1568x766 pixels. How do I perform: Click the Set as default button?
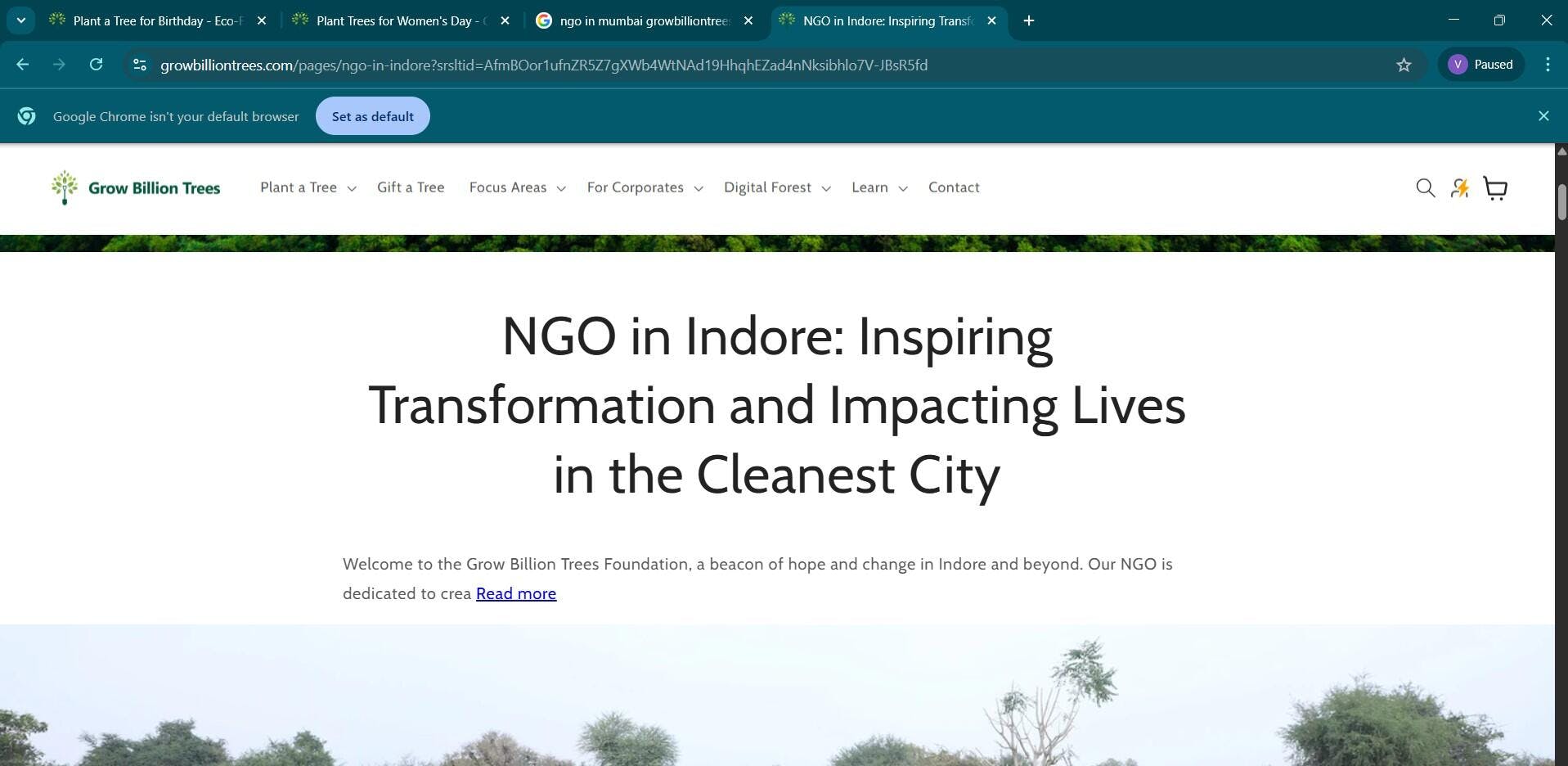coord(372,116)
